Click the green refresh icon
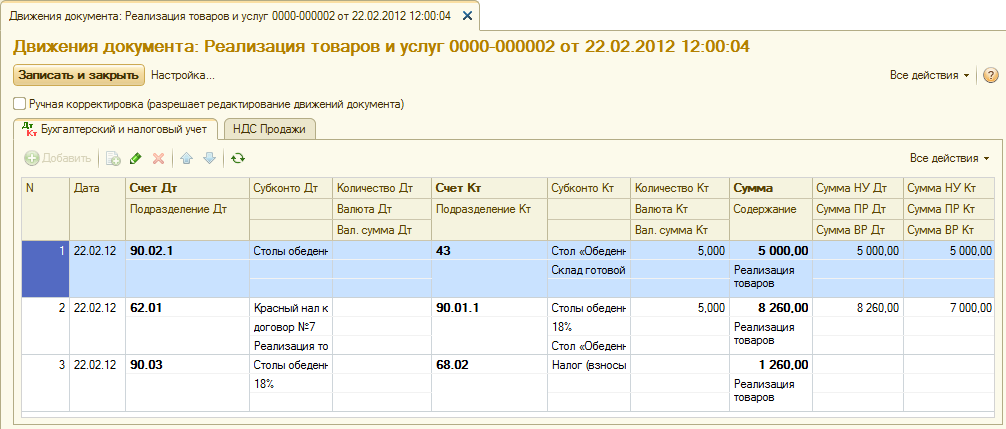 point(238,158)
